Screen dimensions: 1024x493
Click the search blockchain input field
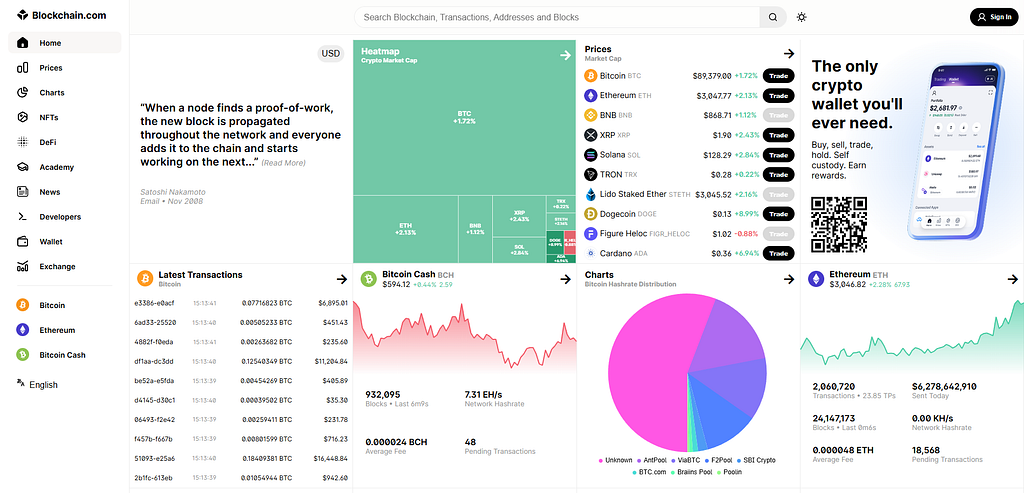(557, 17)
